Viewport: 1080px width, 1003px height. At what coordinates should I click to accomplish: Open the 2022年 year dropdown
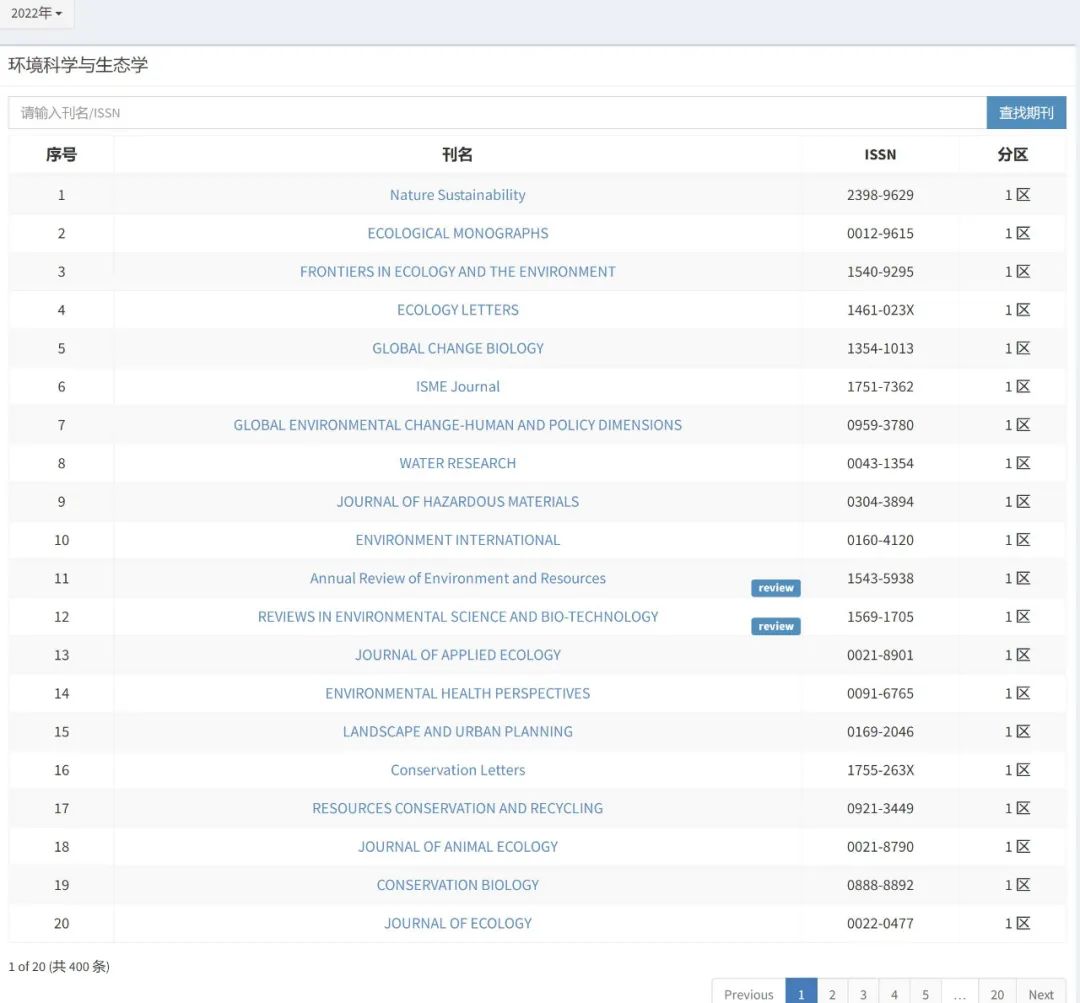[37, 14]
